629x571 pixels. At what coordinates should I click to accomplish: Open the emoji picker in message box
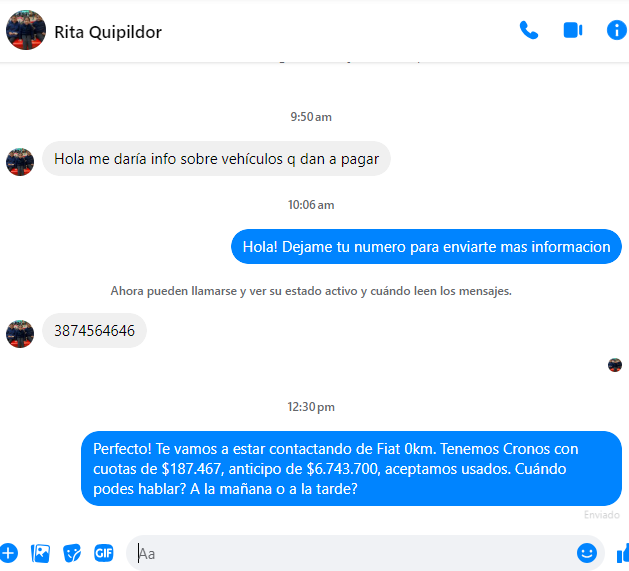586,553
